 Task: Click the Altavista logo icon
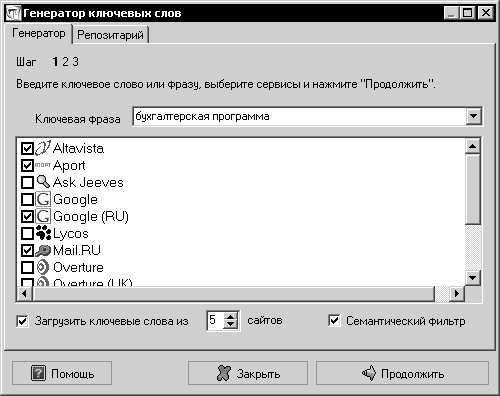pyautogui.click(x=43, y=148)
